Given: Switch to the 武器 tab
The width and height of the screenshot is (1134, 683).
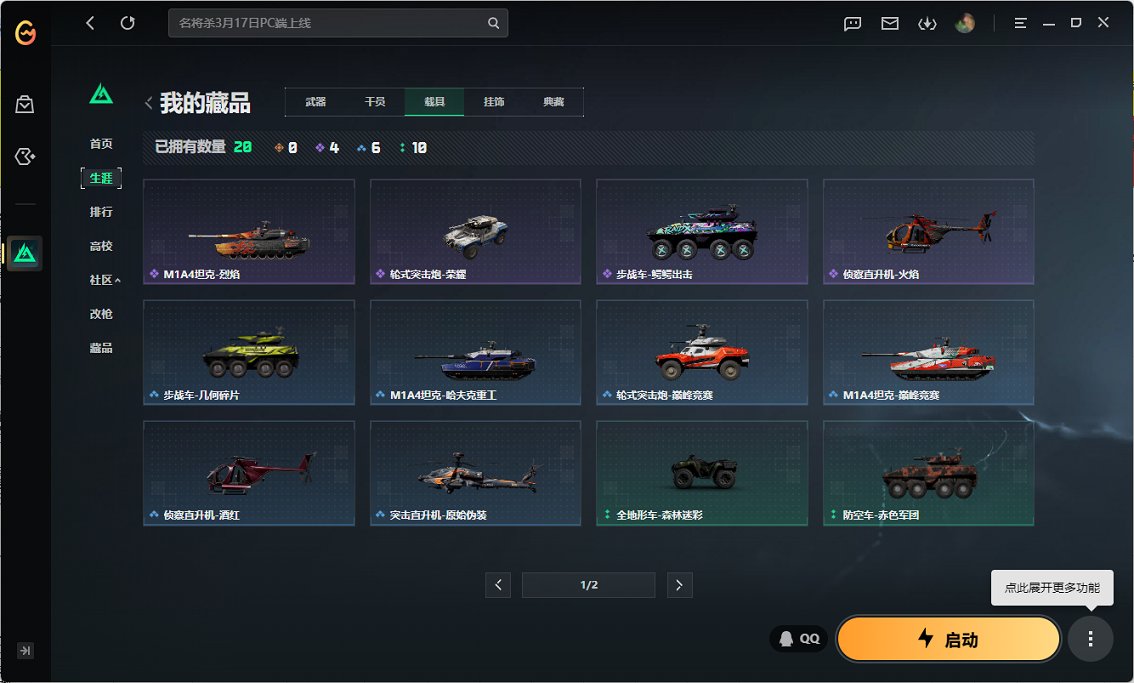Looking at the screenshot, I should tap(315, 102).
